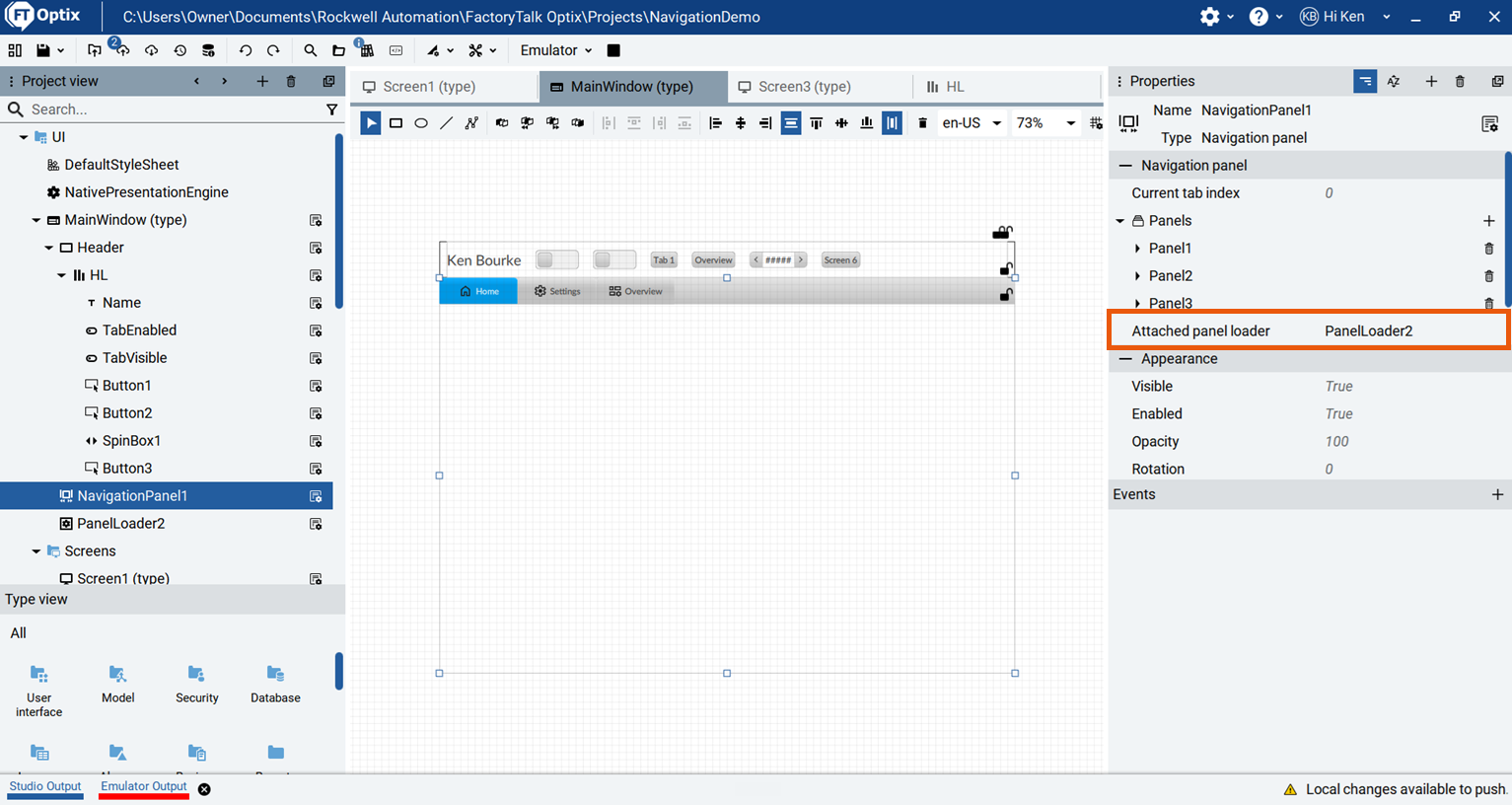
Task: Open the Hi Ken account dropdown
Action: coord(1346,17)
